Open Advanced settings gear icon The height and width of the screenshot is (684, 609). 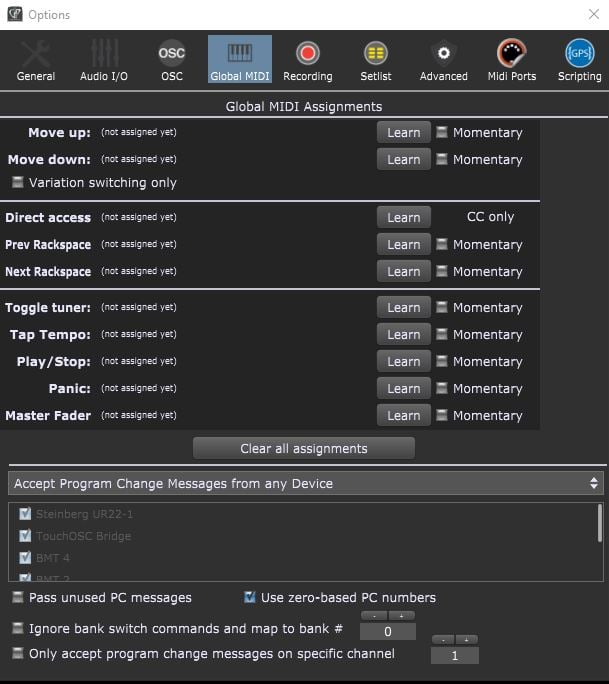coord(443,60)
